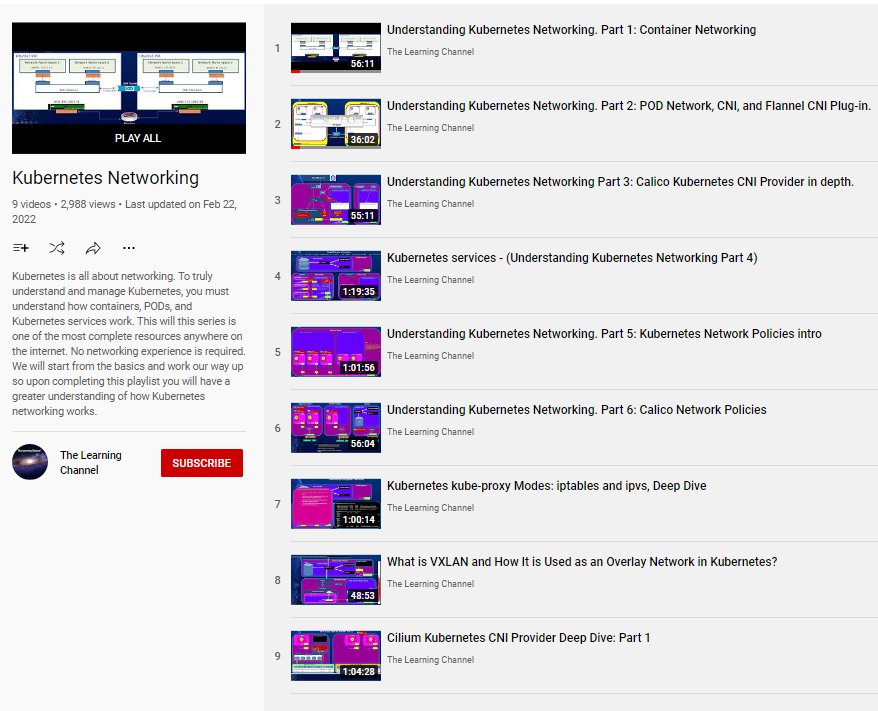Image resolution: width=878 pixels, height=711 pixels.
Task: Open kube-proxy Modes iptables and ipvs title
Action: (547, 486)
